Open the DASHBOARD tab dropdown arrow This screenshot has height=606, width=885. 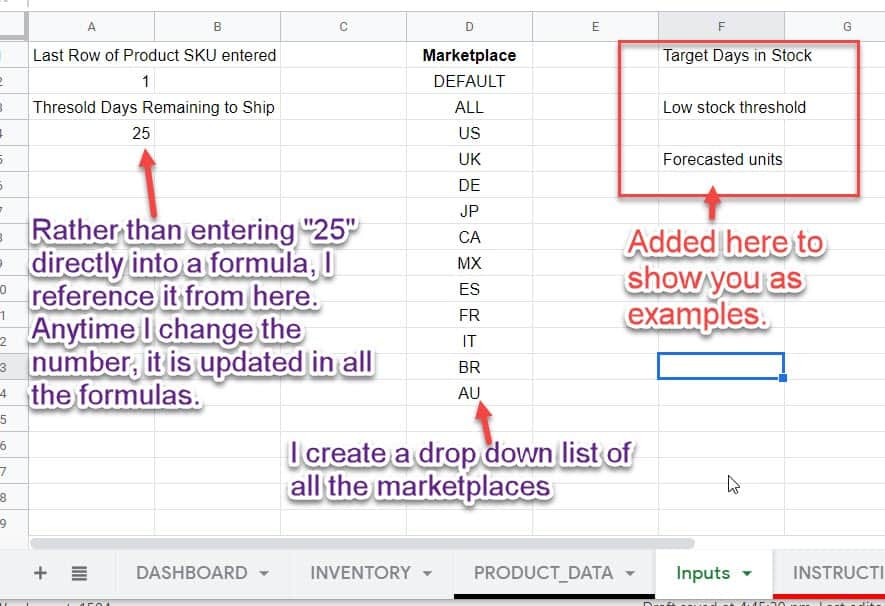[262, 573]
